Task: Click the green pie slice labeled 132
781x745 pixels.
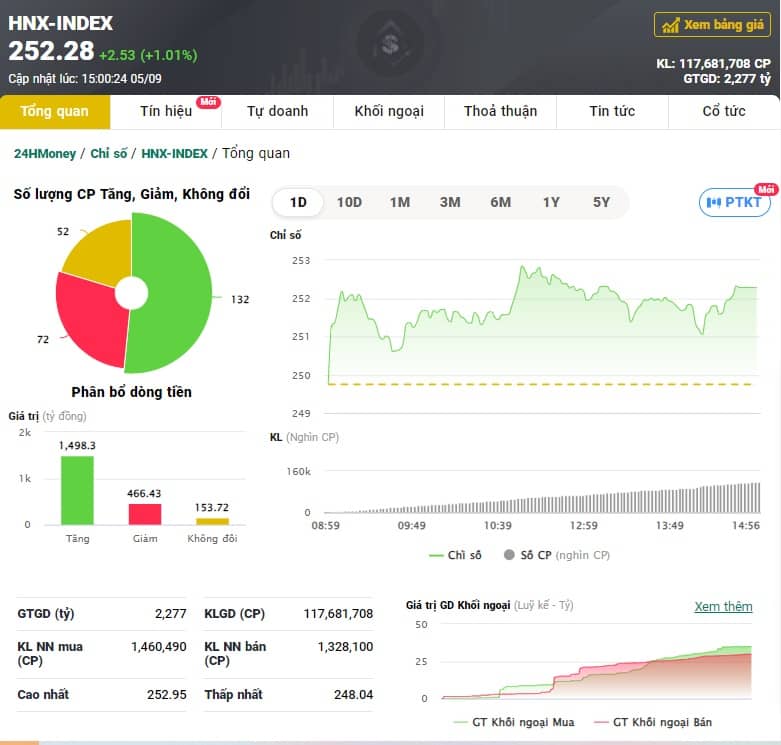Action: 174,294
